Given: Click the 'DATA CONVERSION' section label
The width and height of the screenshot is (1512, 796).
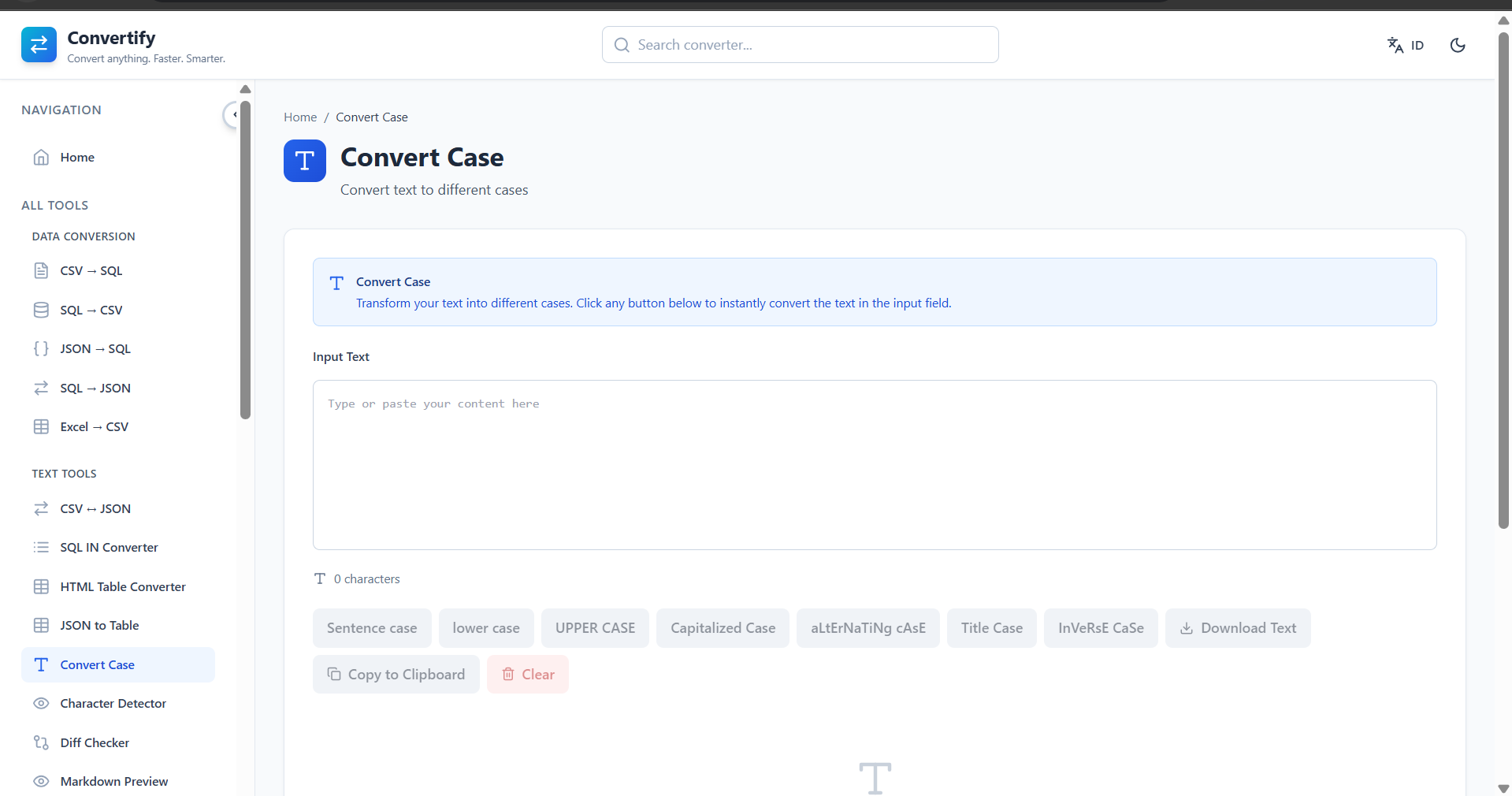Looking at the screenshot, I should [x=84, y=236].
